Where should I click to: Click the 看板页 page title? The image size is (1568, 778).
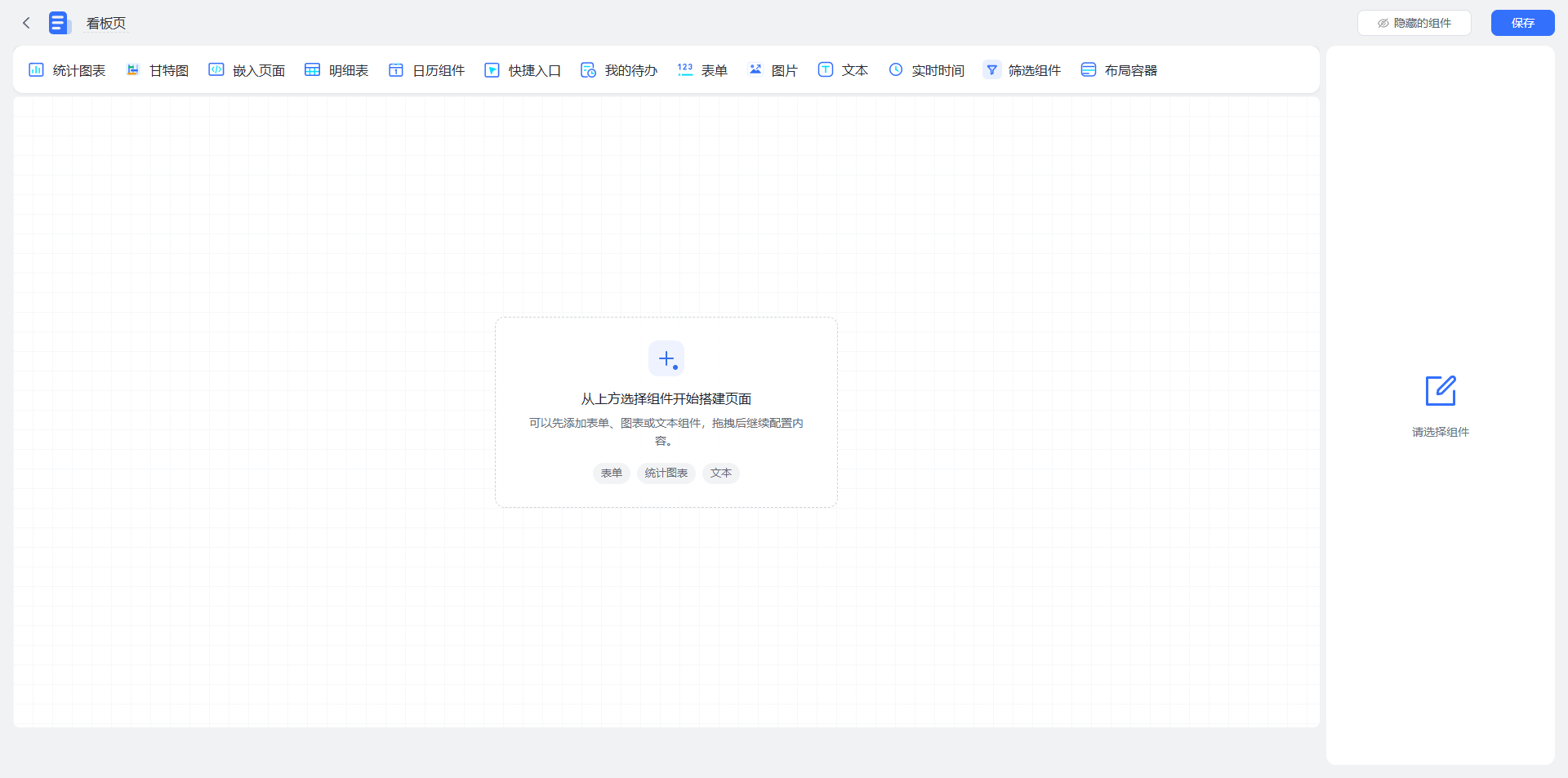tap(106, 24)
